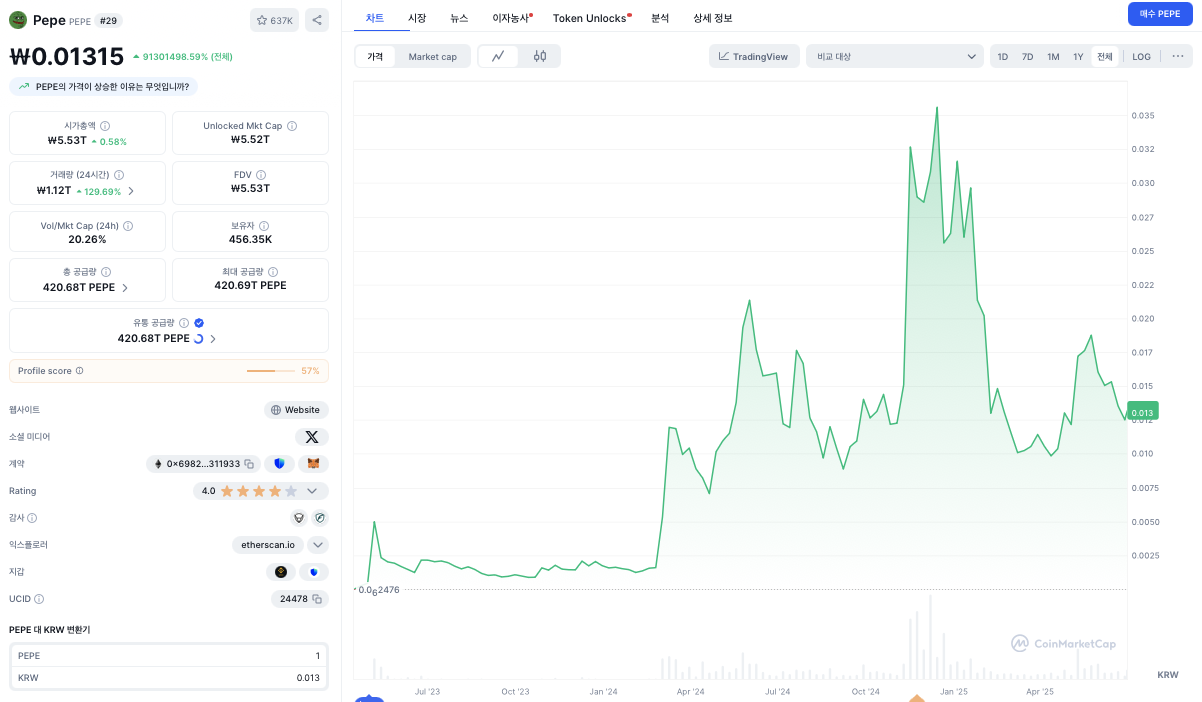The image size is (1202, 702).
Task: Click the info icon beside 감사 label
Action: pos(32,518)
